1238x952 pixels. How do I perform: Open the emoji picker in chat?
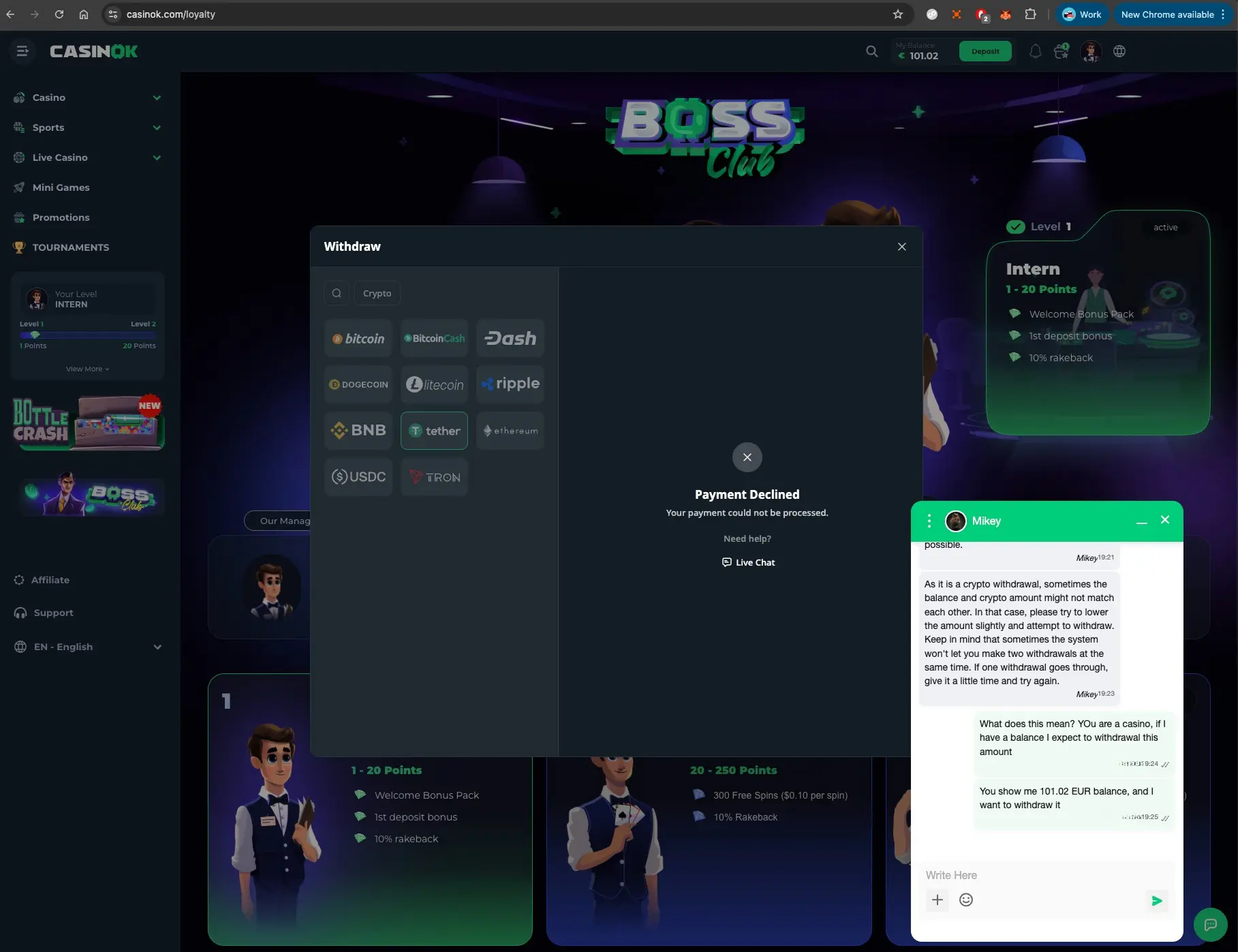pos(966,900)
